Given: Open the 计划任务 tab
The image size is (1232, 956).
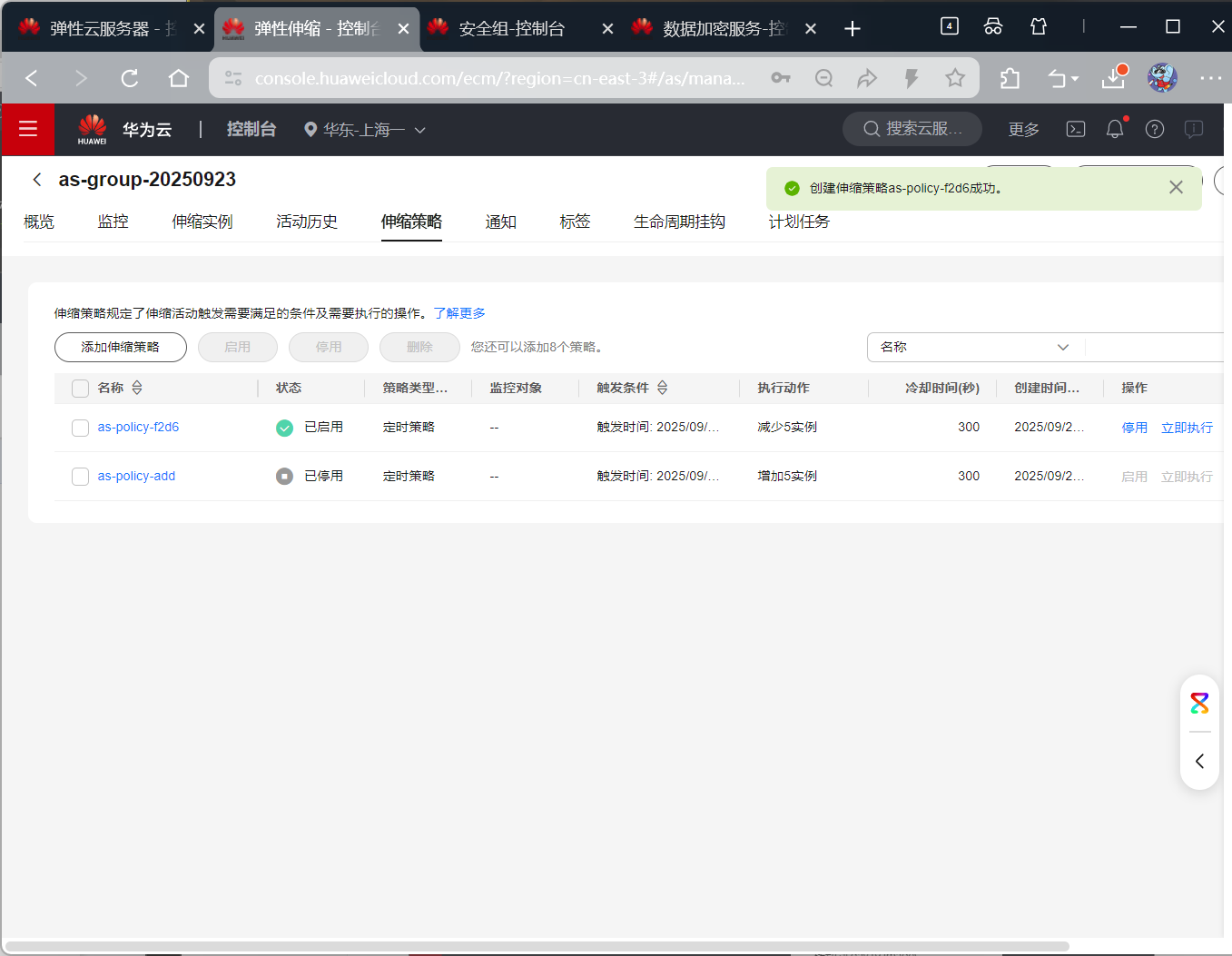Looking at the screenshot, I should point(799,222).
